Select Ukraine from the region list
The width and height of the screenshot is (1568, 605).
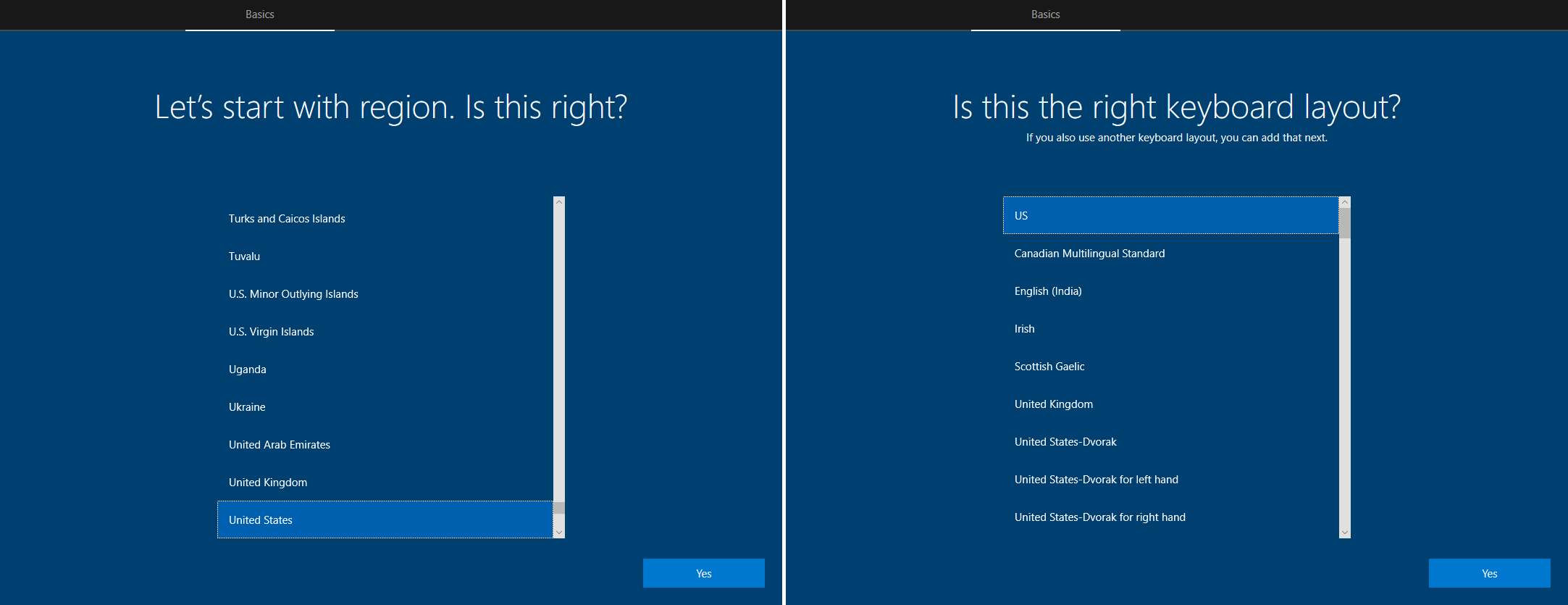tap(385, 407)
